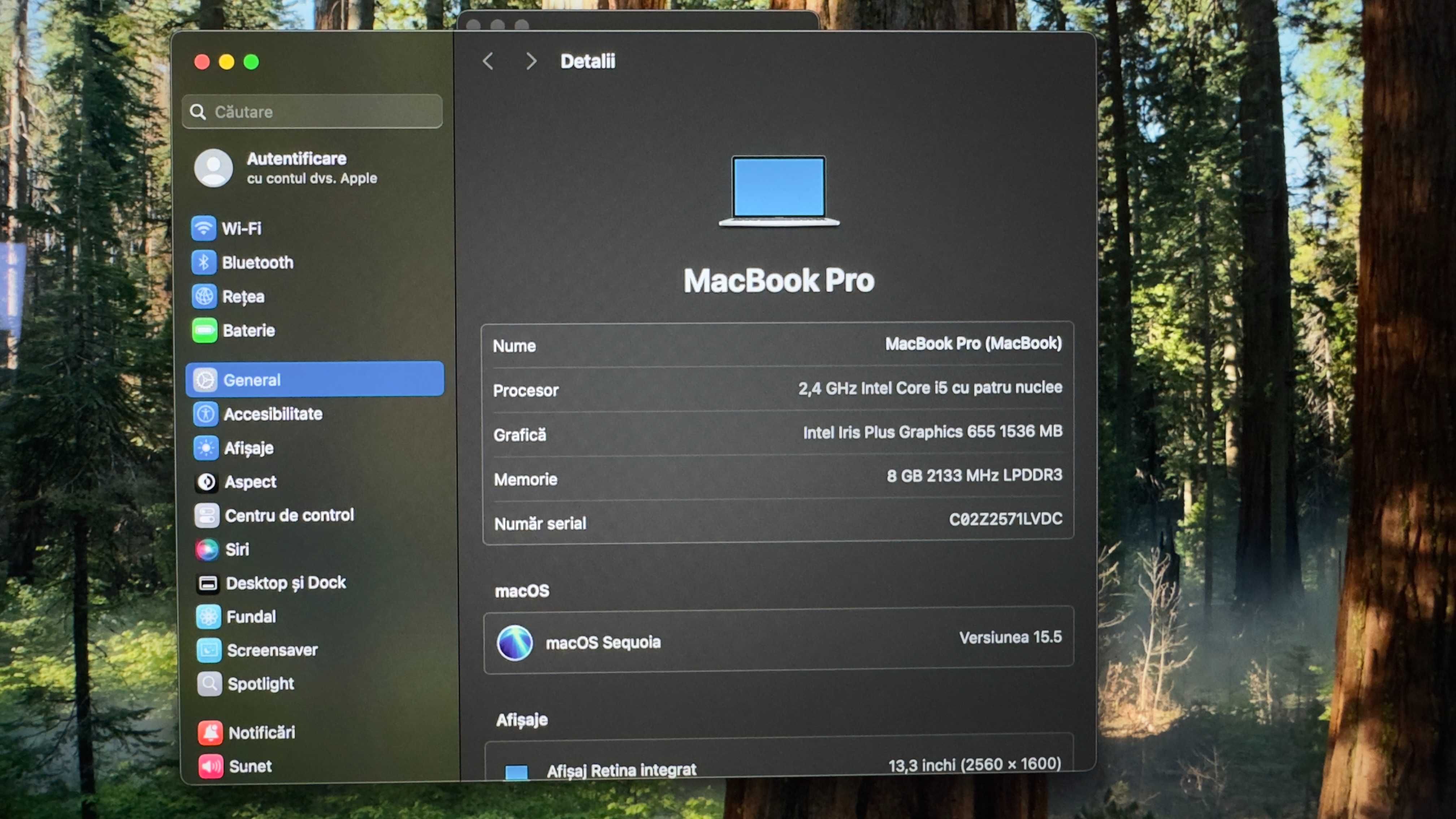Click the serial number C02Z2571LVDC

tap(1006, 519)
